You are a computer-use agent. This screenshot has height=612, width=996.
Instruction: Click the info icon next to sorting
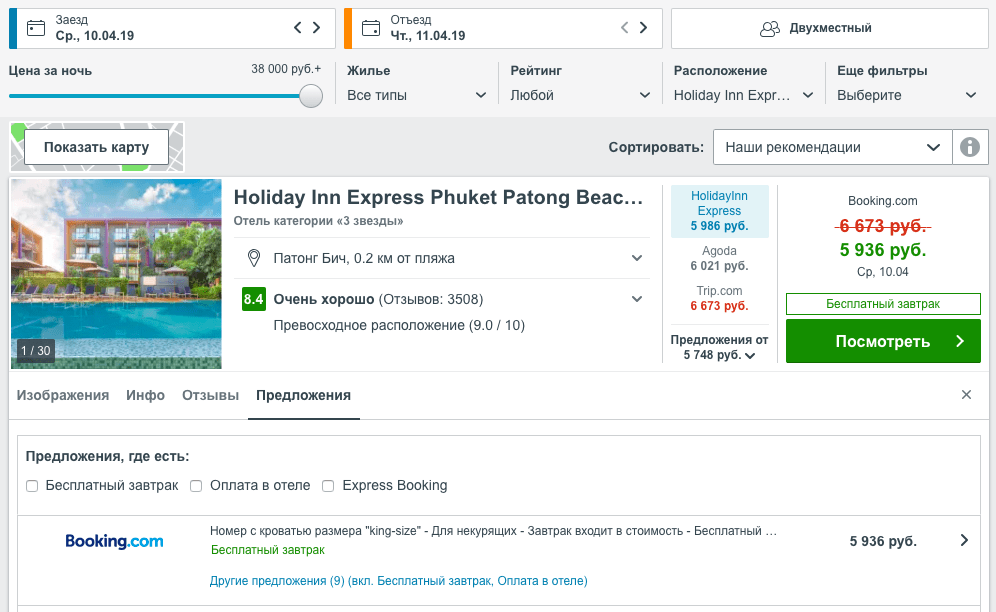click(x=969, y=147)
